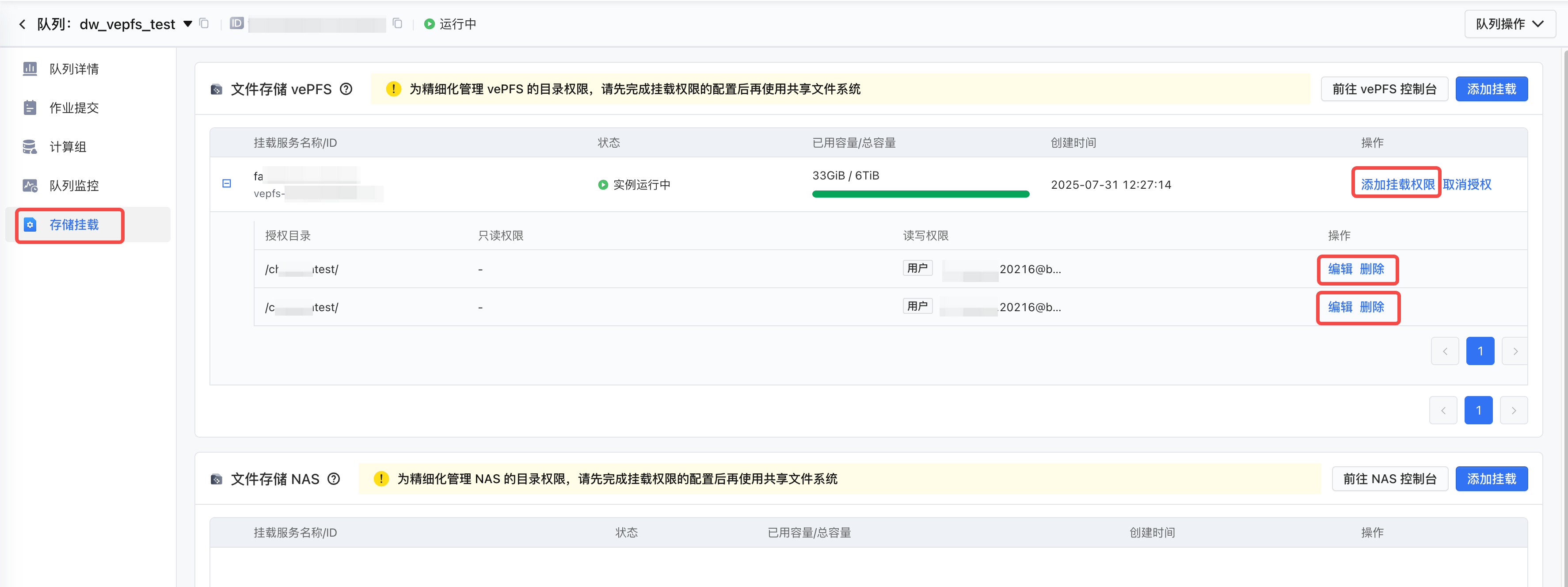This screenshot has width=1568, height=587.
Task: Click help icon next to vePFS title
Action: (346, 89)
